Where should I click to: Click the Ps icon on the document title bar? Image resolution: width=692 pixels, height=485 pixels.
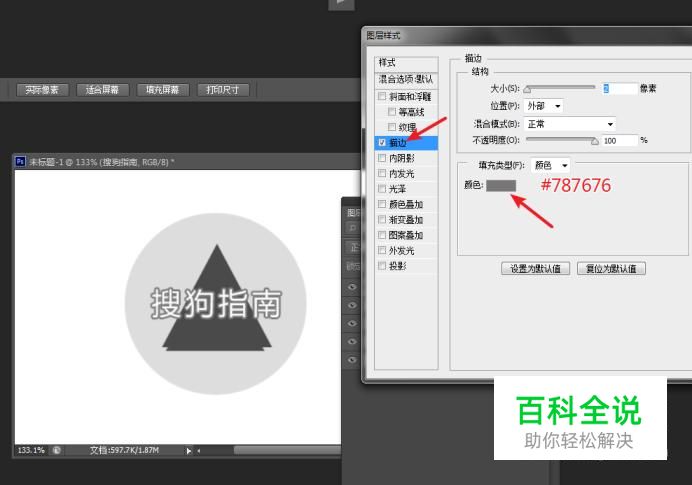[20, 162]
